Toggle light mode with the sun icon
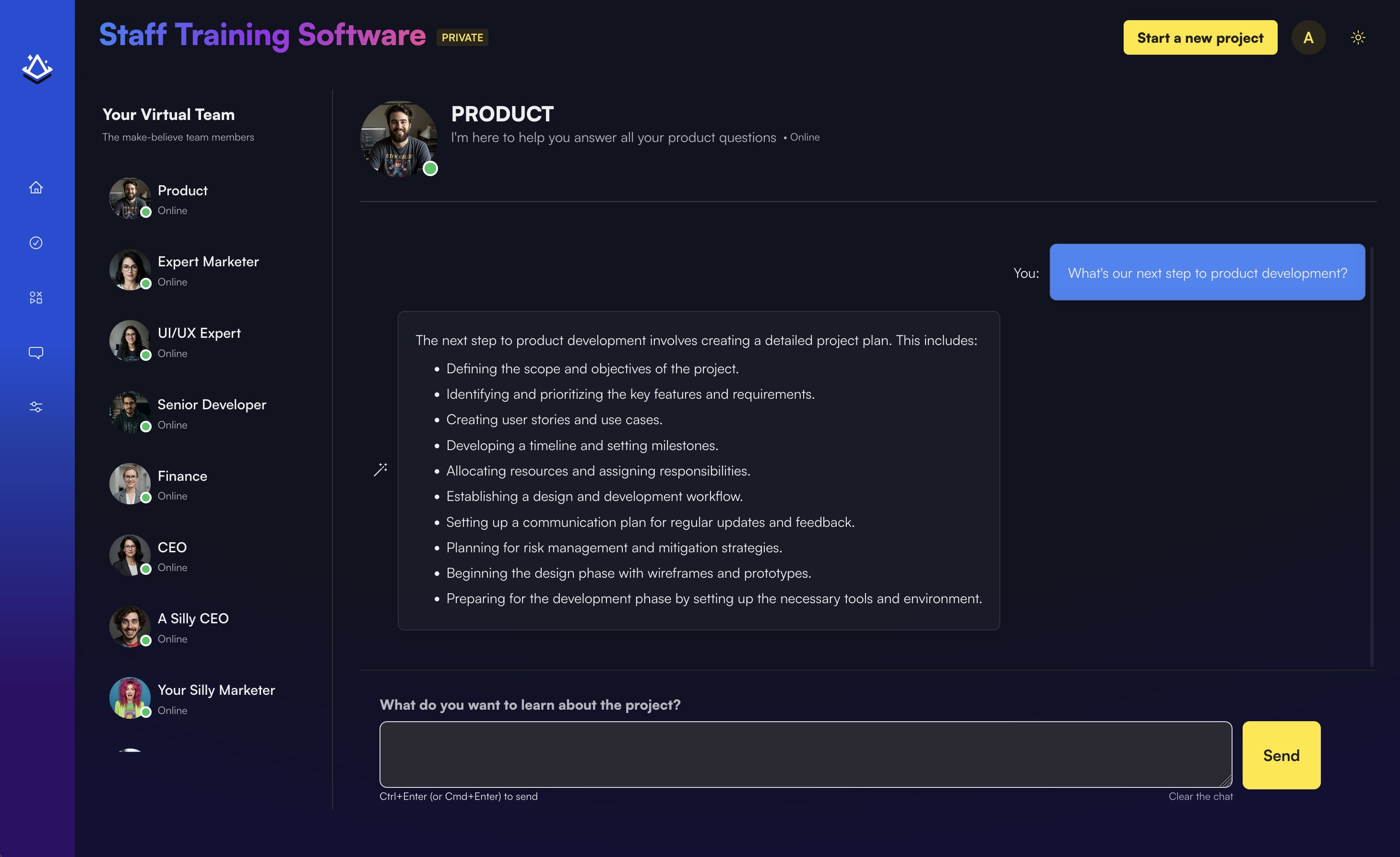 1357,37
